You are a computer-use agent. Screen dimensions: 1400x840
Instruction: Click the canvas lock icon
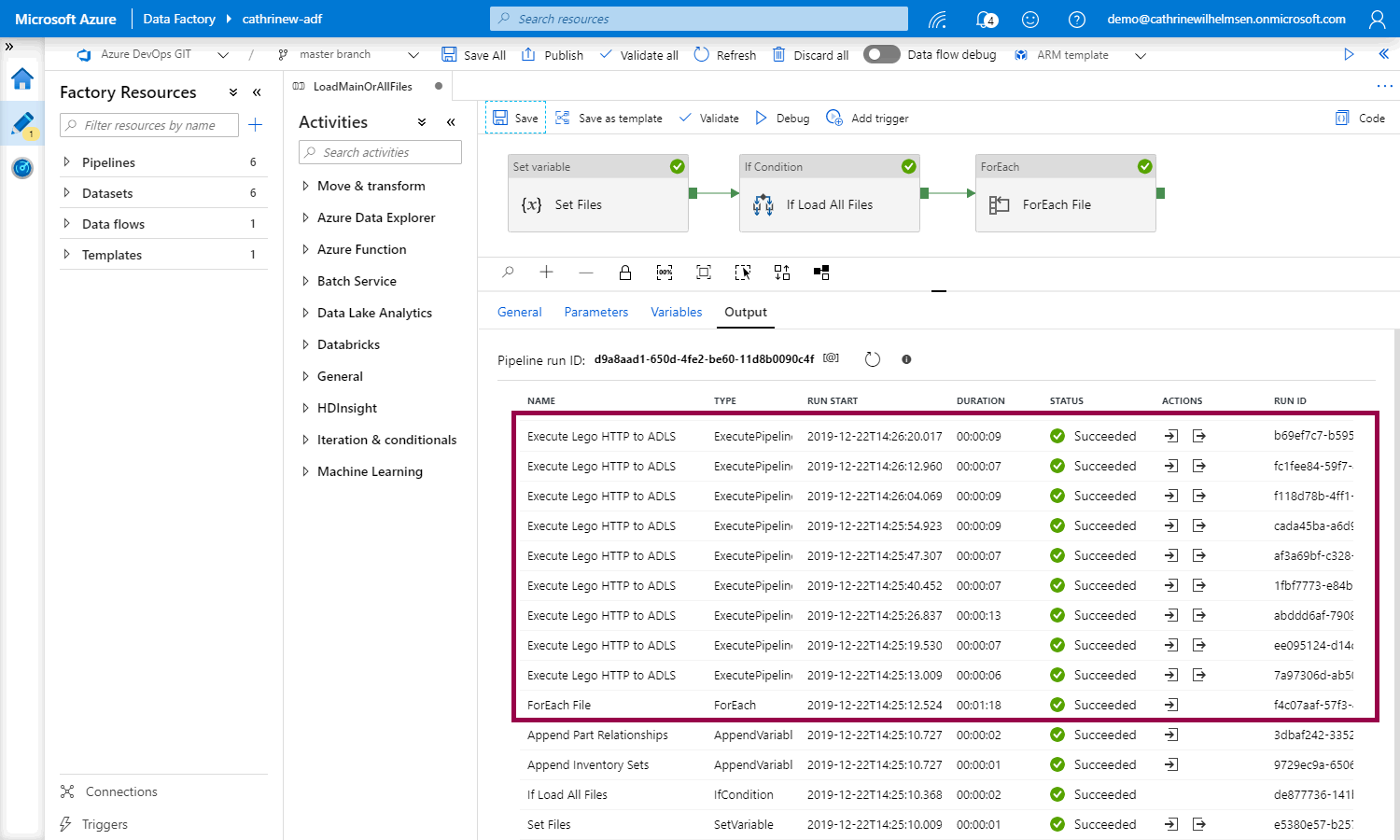point(625,273)
